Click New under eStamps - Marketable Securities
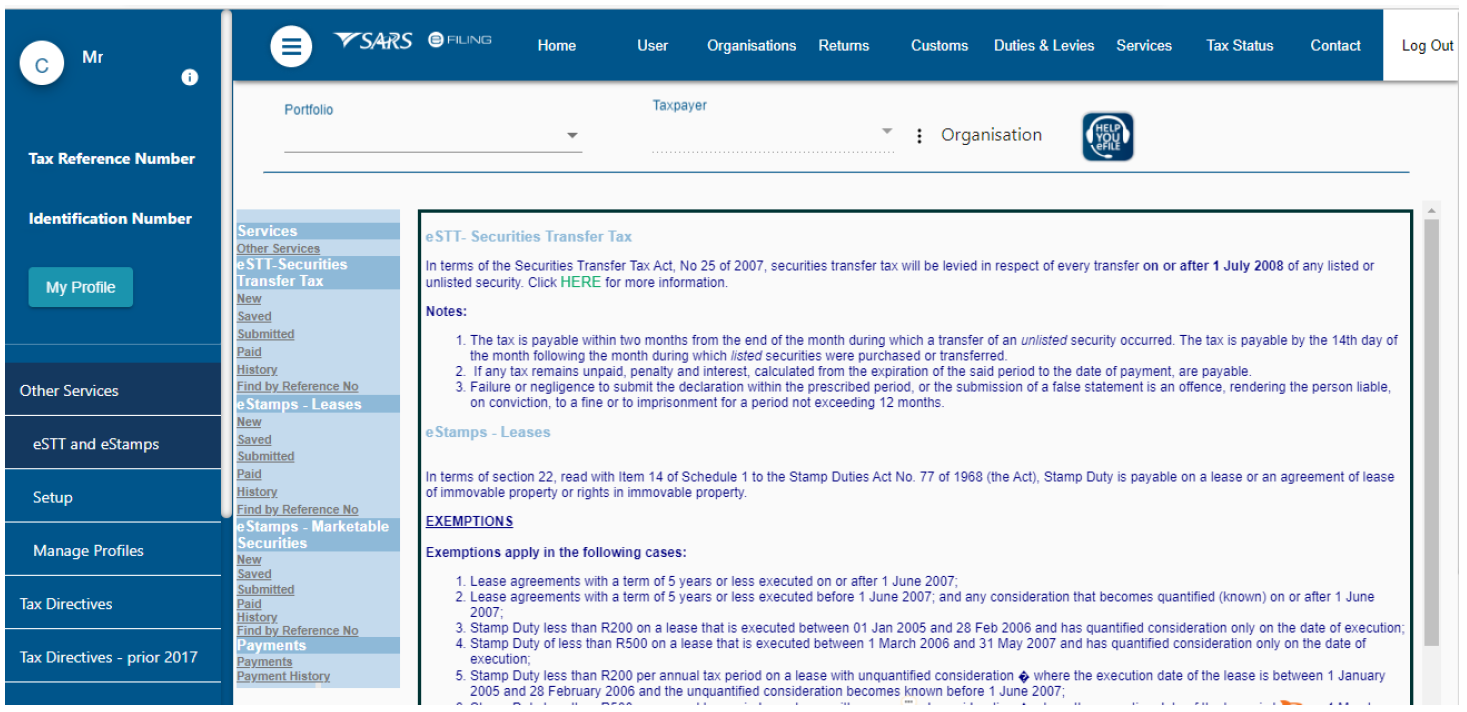The height and width of the screenshot is (712, 1467). click(x=249, y=560)
